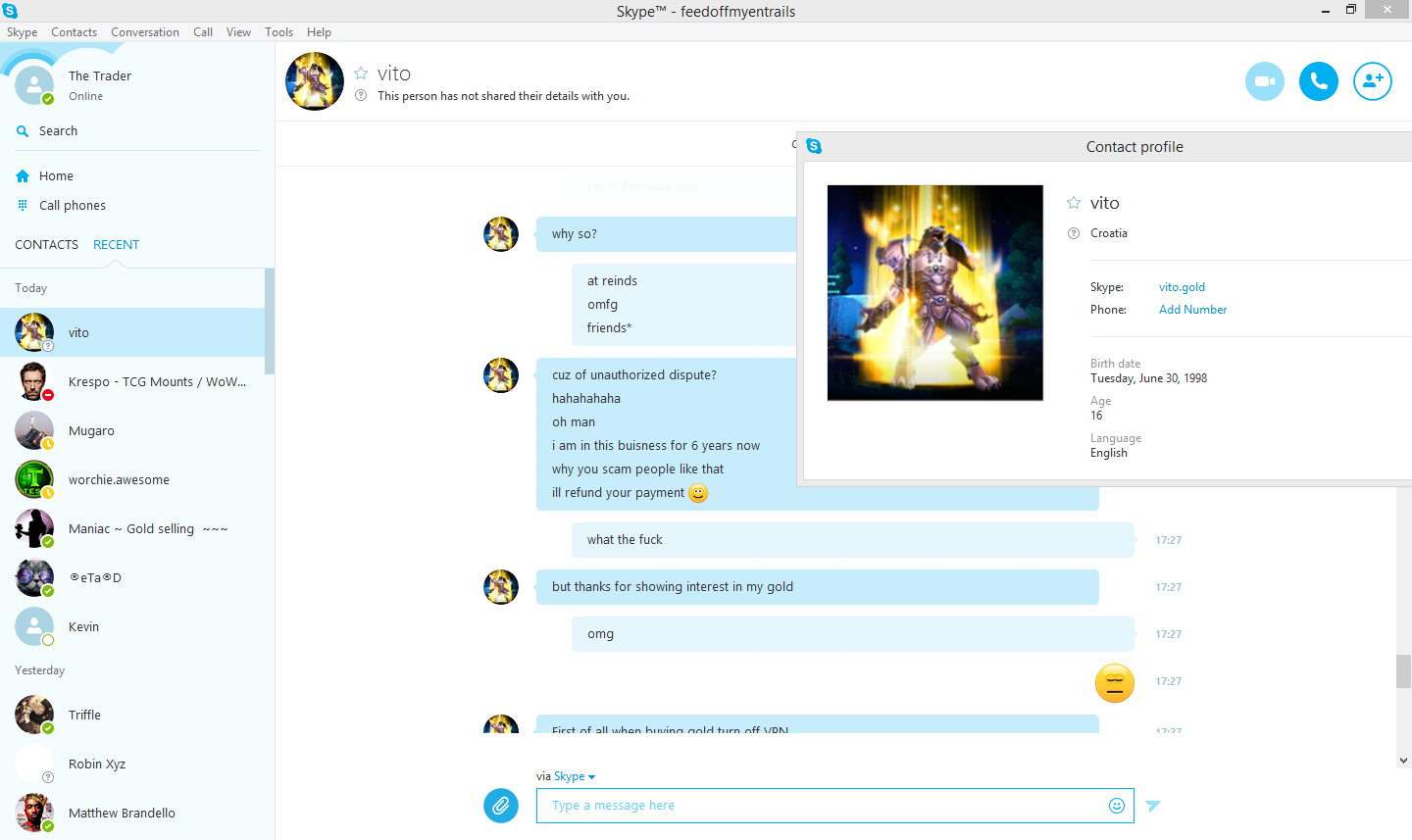Click the vito.gold Skype name link

coord(1182,287)
